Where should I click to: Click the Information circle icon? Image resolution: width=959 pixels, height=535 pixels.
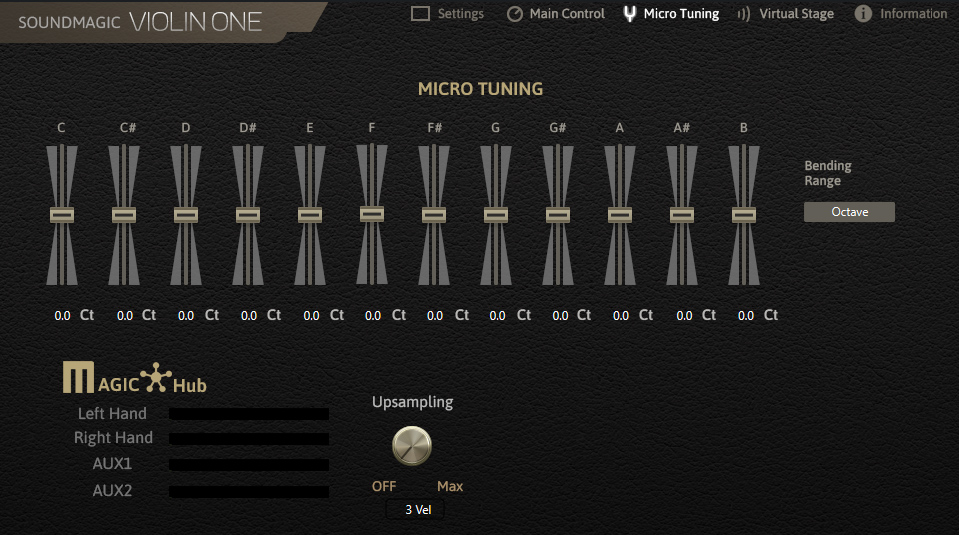[863, 14]
